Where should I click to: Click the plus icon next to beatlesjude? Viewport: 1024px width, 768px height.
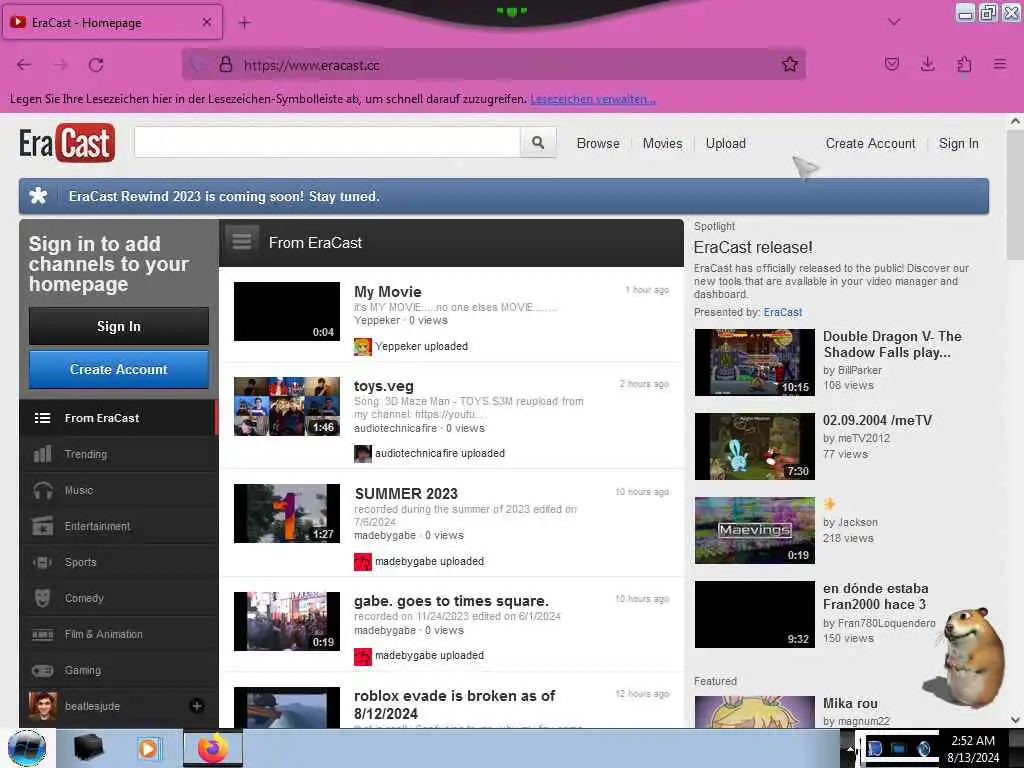tap(197, 706)
